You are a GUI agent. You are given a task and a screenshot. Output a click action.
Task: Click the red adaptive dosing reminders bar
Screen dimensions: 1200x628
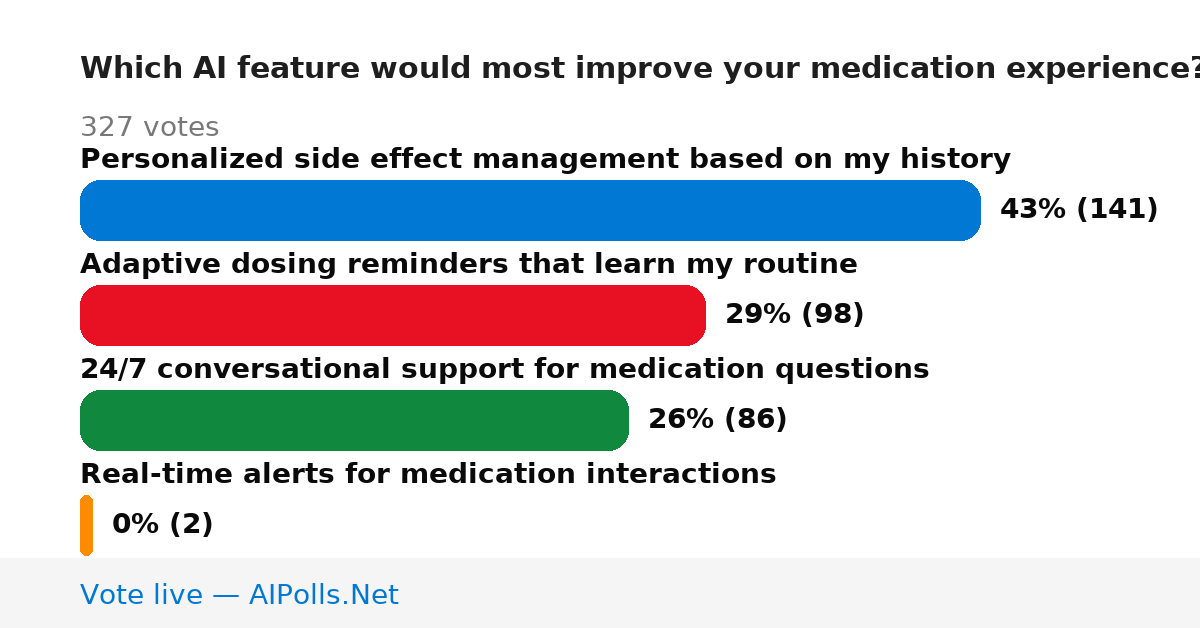pos(393,315)
